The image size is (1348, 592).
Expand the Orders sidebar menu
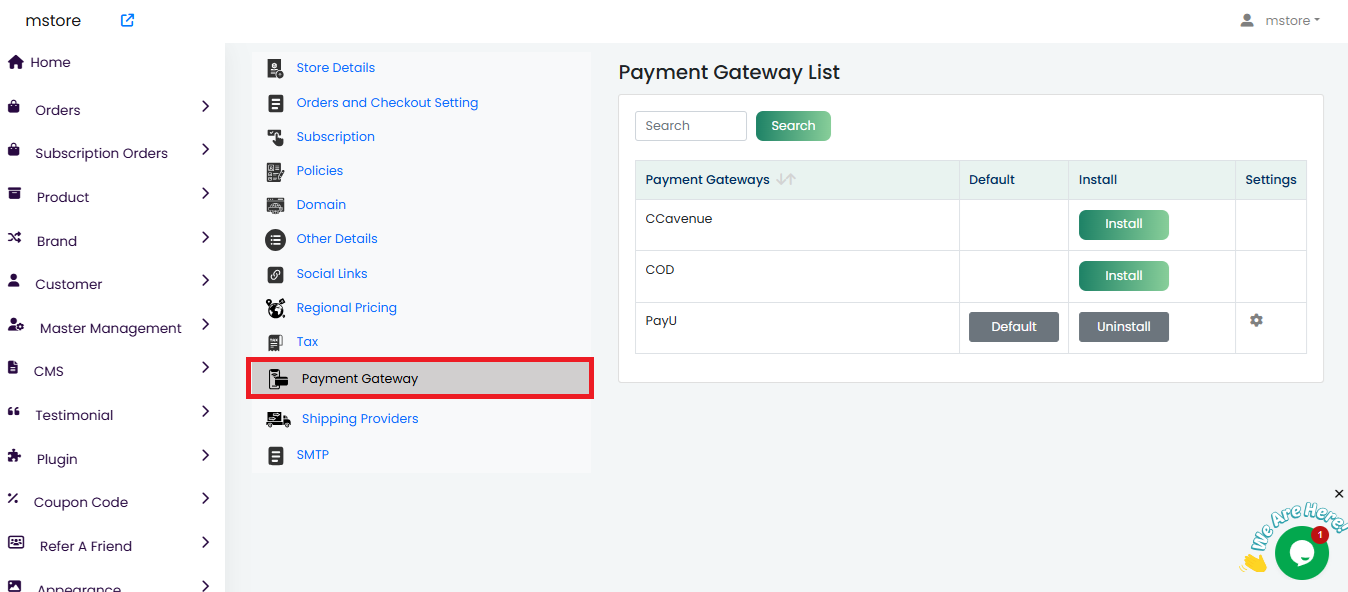(205, 106)
